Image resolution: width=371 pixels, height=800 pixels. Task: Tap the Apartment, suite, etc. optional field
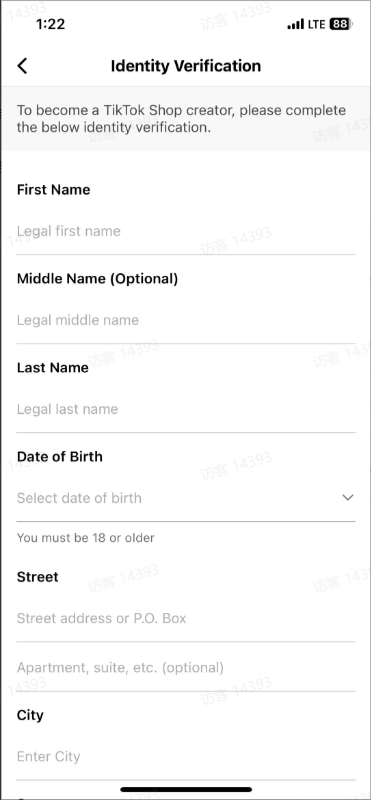(186, 667)
